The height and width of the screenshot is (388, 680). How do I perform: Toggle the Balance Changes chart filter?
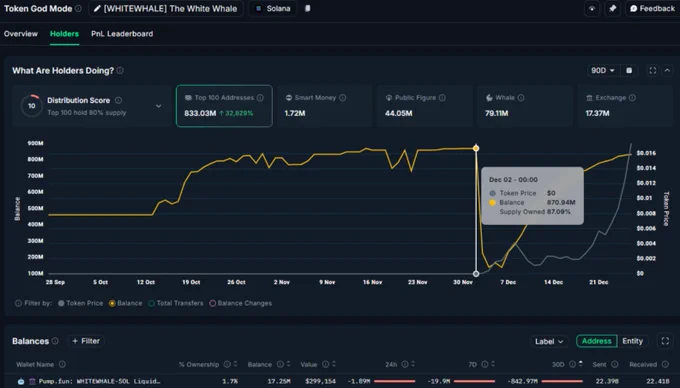click(x=241, y=303)
